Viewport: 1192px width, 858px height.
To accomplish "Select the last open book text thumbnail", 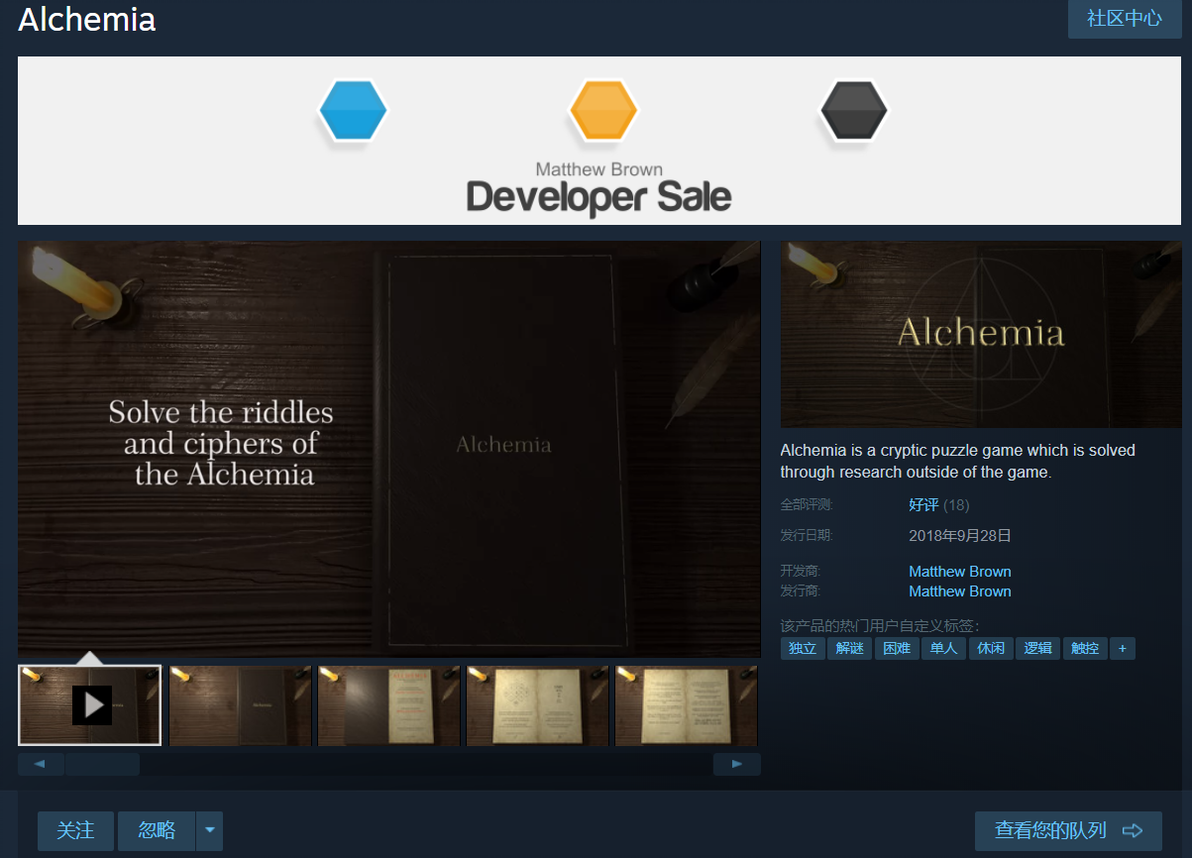I will coord(686,705).
